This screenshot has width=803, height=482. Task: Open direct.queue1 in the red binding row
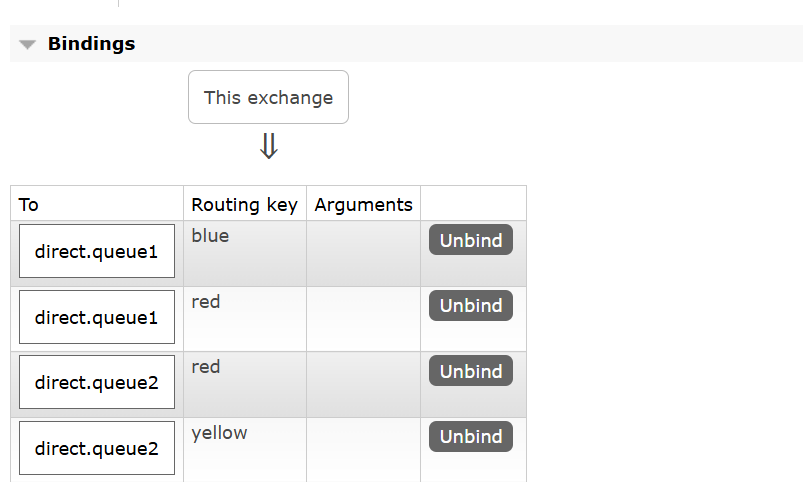click(x=97, y=317)
